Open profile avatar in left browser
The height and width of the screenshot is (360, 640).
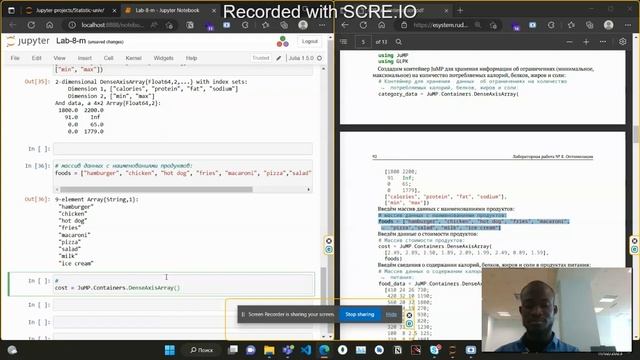click(x=303, y=25)
